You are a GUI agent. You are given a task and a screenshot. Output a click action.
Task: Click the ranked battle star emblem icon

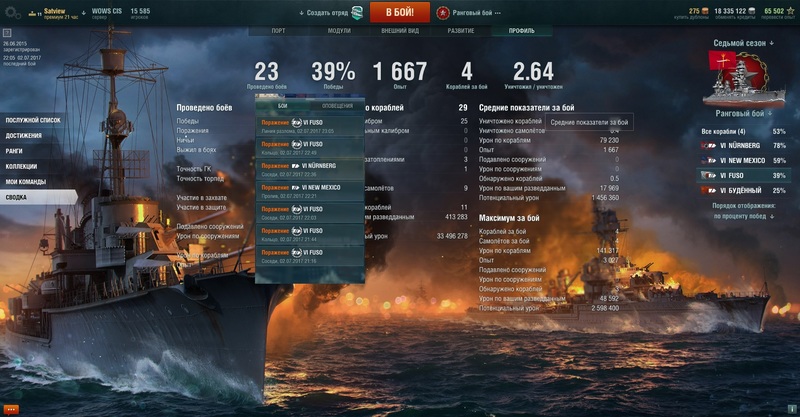click(443, 13)
